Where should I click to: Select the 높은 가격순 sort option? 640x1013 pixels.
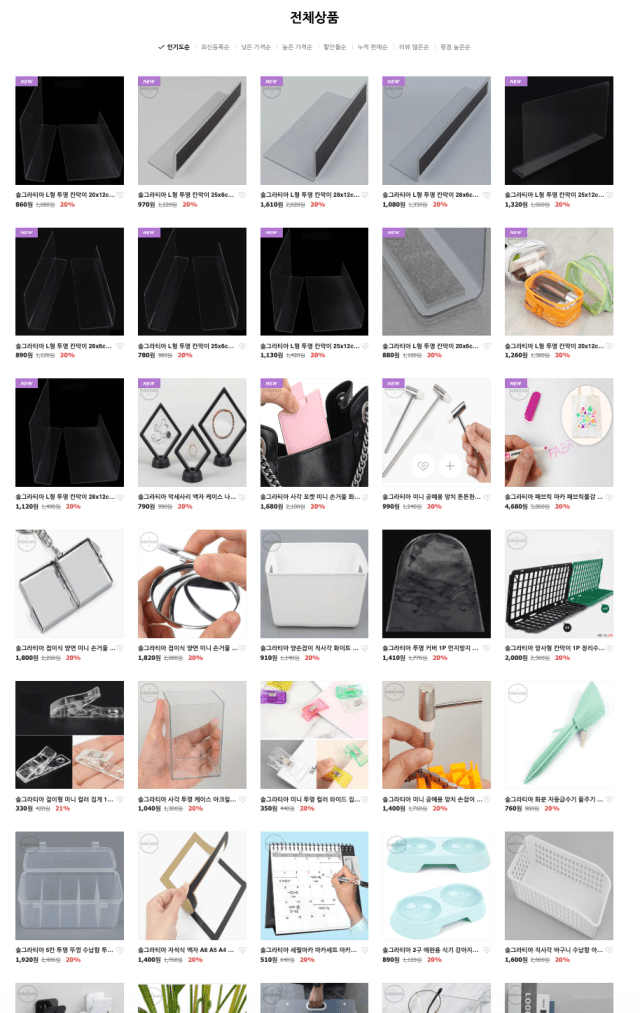click(297, 47)
